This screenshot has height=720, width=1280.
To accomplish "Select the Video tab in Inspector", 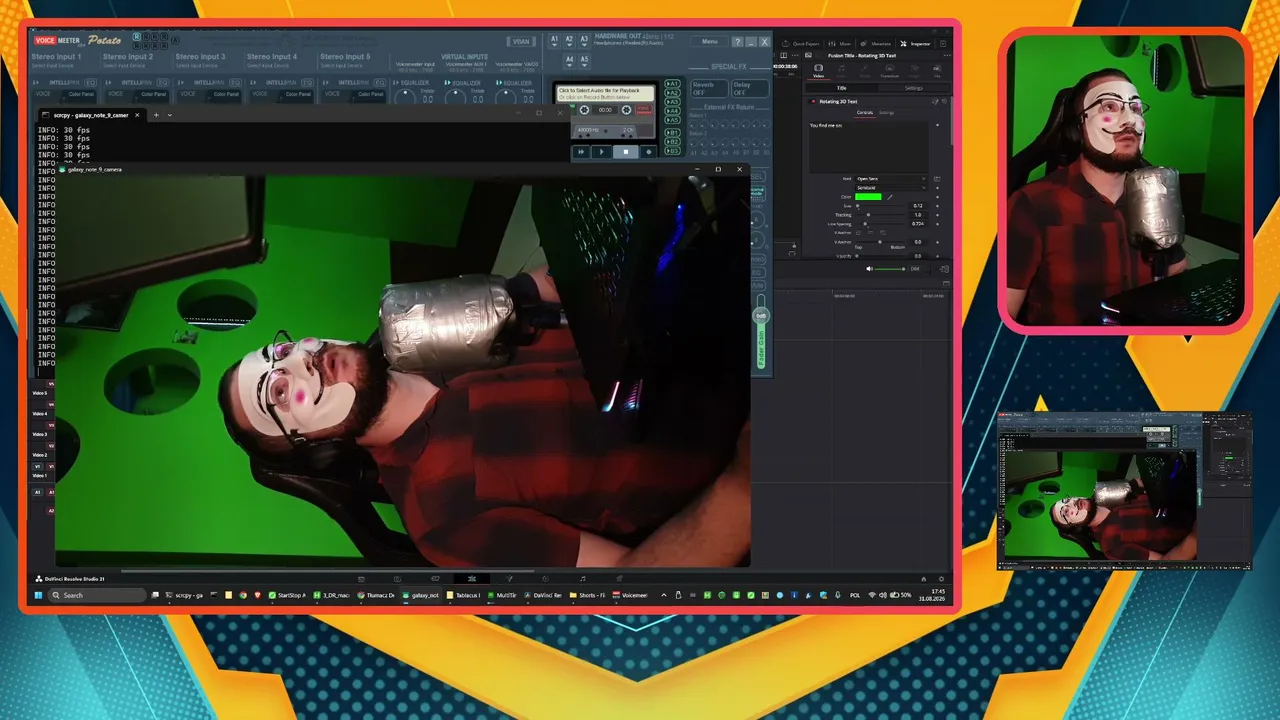I will point(818,70).
